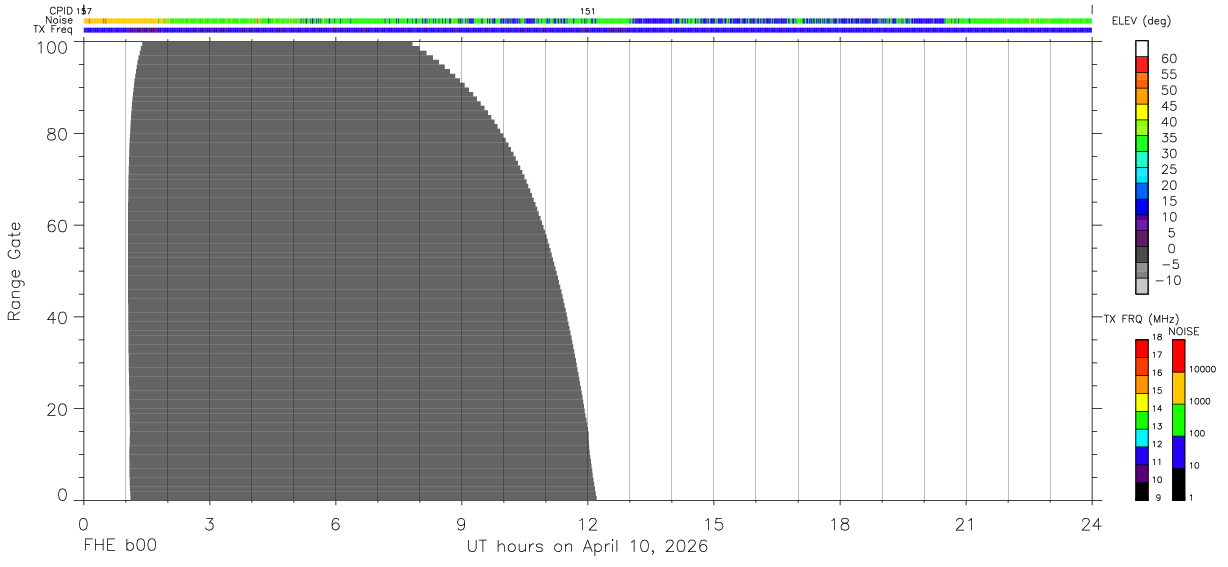Click the 6 tick on the UT hours axis
Image resolution: width=1228 pixels, height=567 pixels.
click(335, 523)
